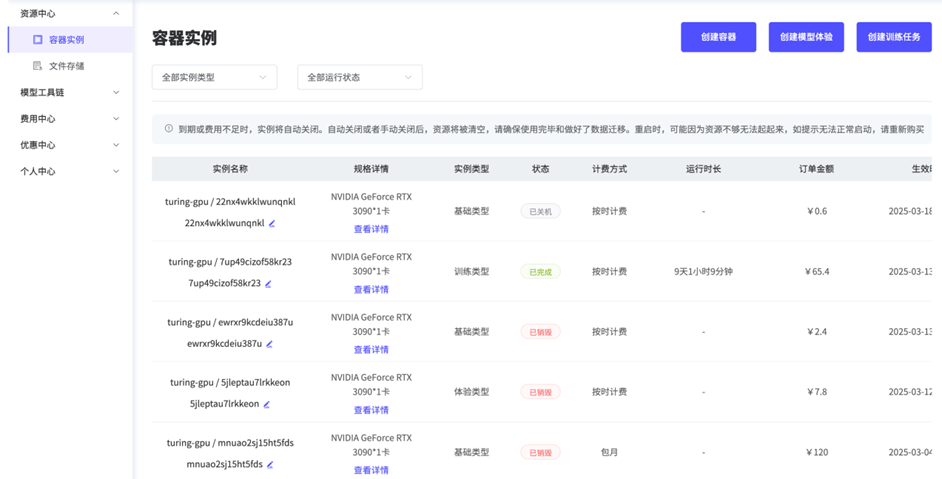Open 查看详情 for 7up49cizof58kr23 instance

coord(371,289)
